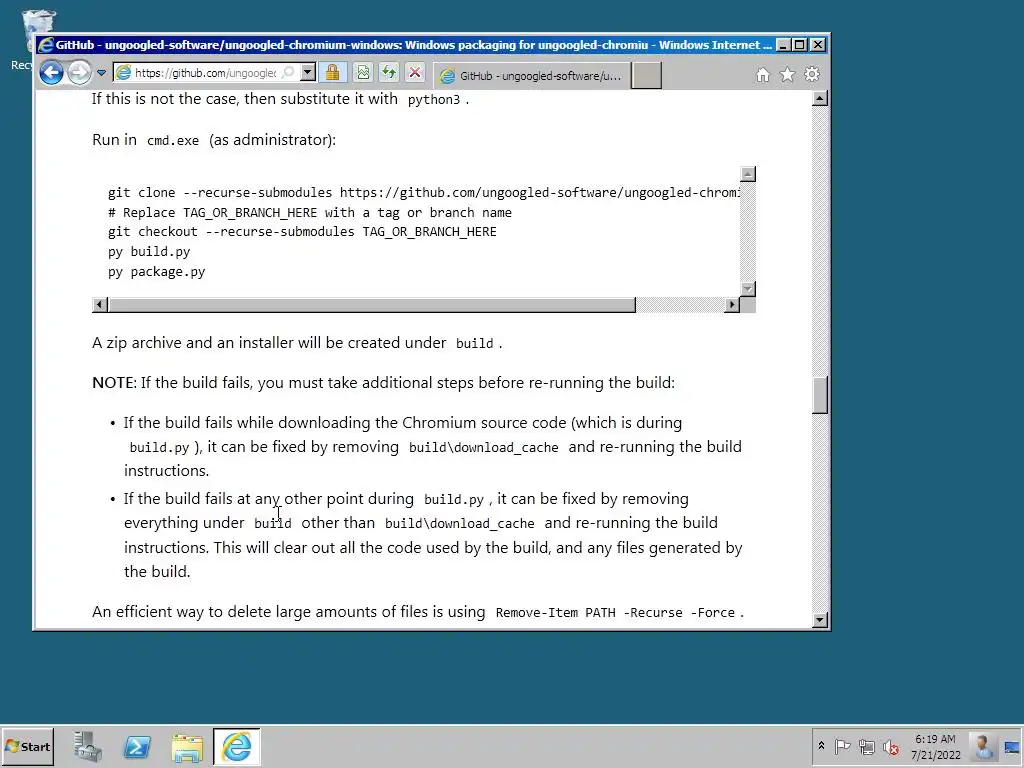Screen dimensions: 1024x768
Task: Click code block scroll left arrow
Action: [x=100, y=304]
